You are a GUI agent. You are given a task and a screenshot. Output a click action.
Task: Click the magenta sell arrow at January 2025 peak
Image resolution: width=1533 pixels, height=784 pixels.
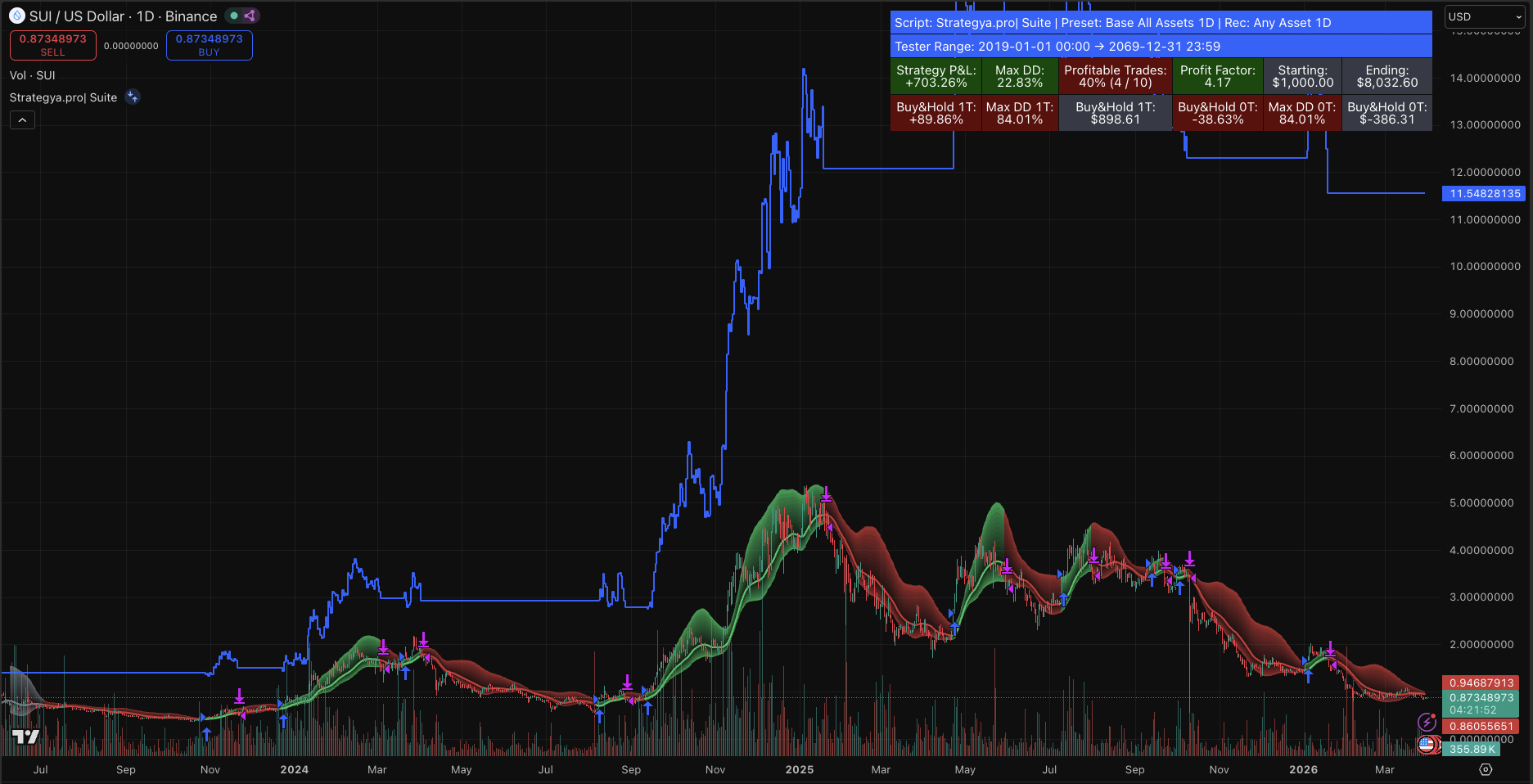[826, 493]
